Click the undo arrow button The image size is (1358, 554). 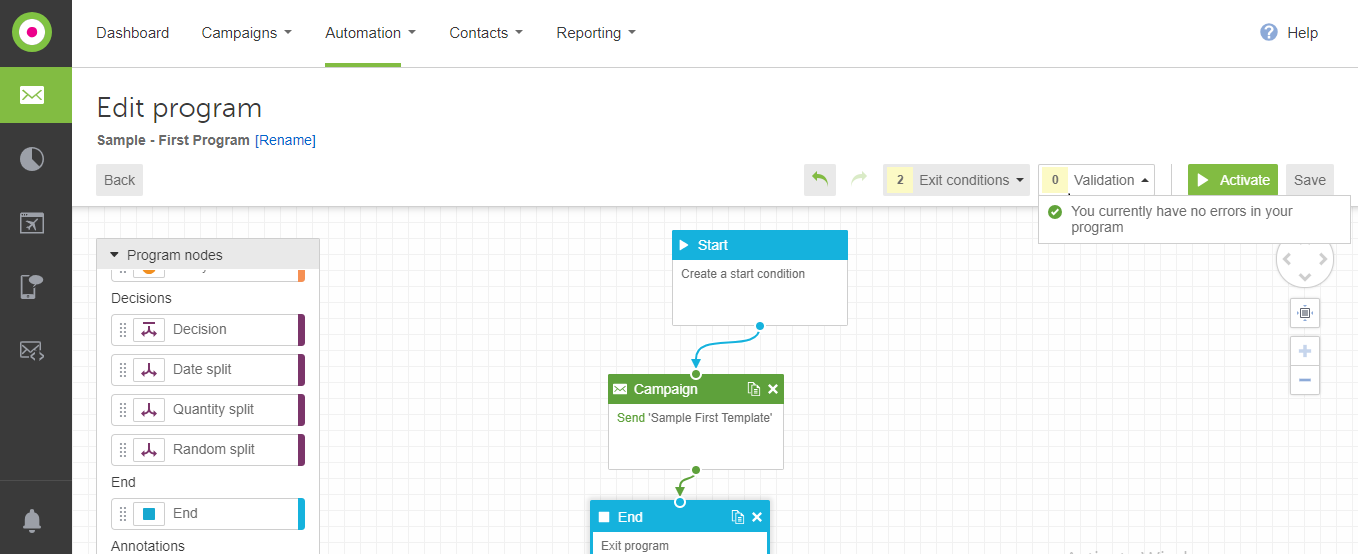820,180
